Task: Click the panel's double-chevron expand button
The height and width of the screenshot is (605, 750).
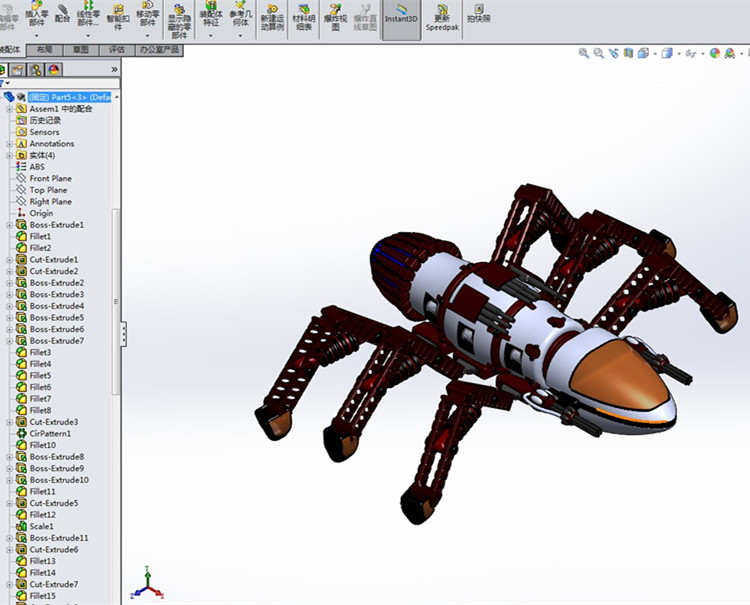Action: pos(114,69)
